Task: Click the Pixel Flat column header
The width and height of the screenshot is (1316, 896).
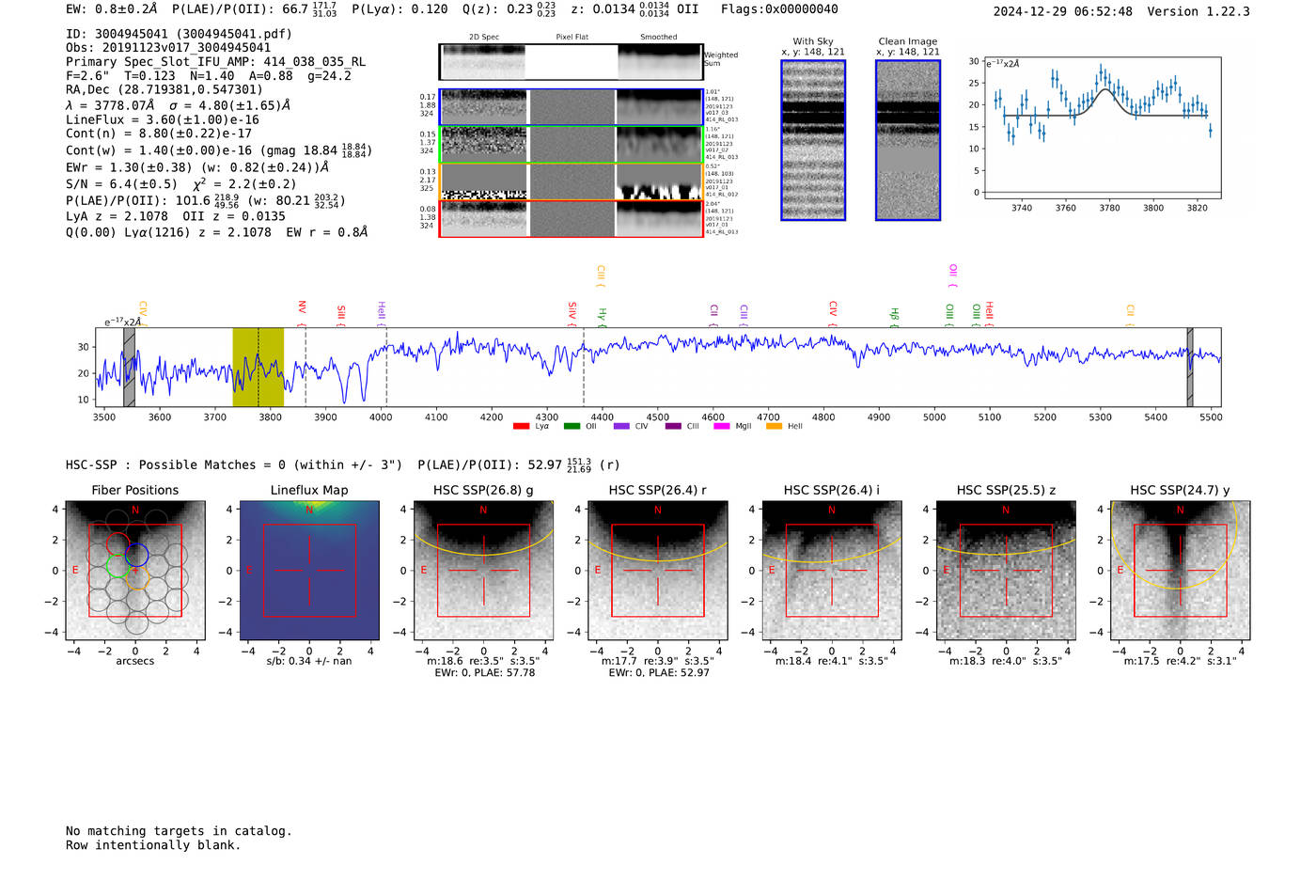Action: coord(572,38)
